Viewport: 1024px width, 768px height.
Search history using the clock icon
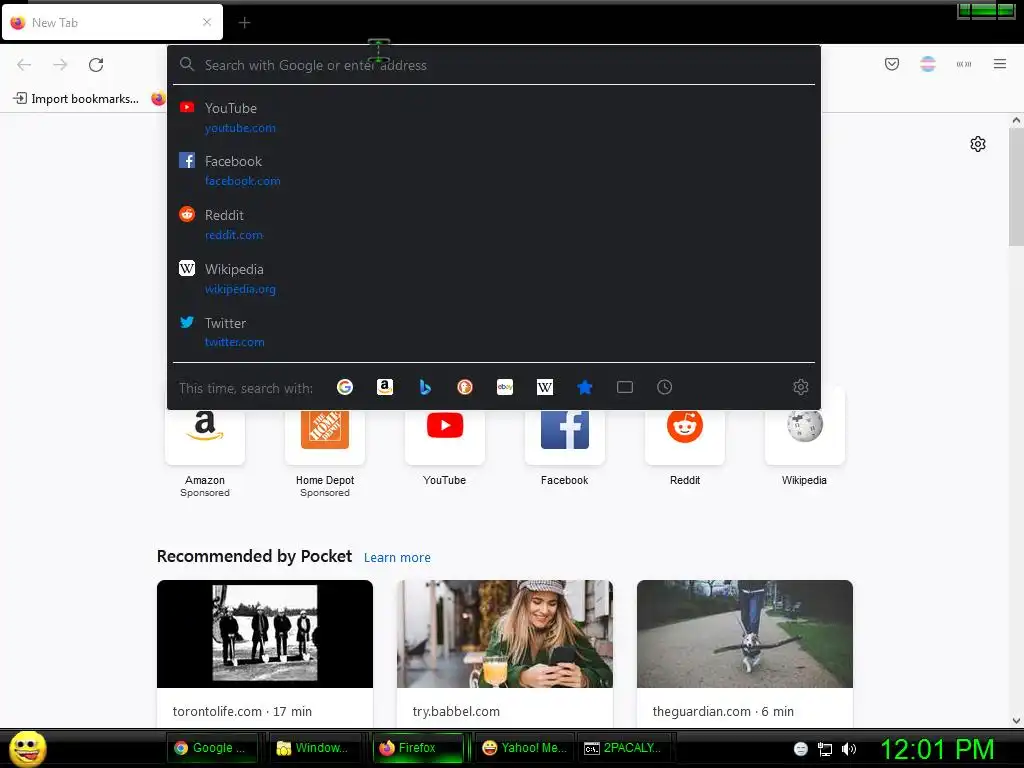tap(664, 387)
